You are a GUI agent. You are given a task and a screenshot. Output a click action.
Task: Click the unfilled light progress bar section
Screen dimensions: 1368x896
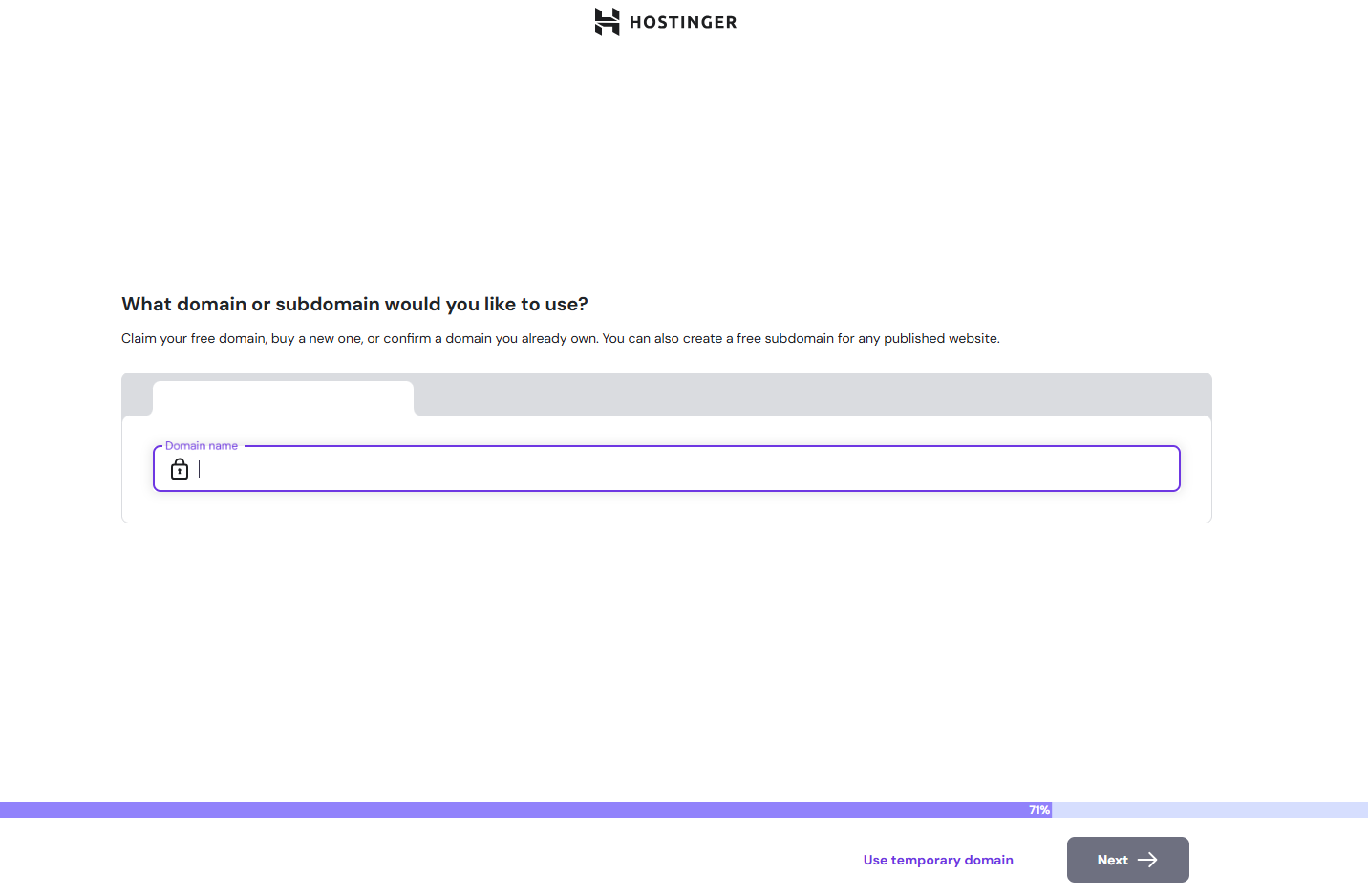coord(1209,810)
